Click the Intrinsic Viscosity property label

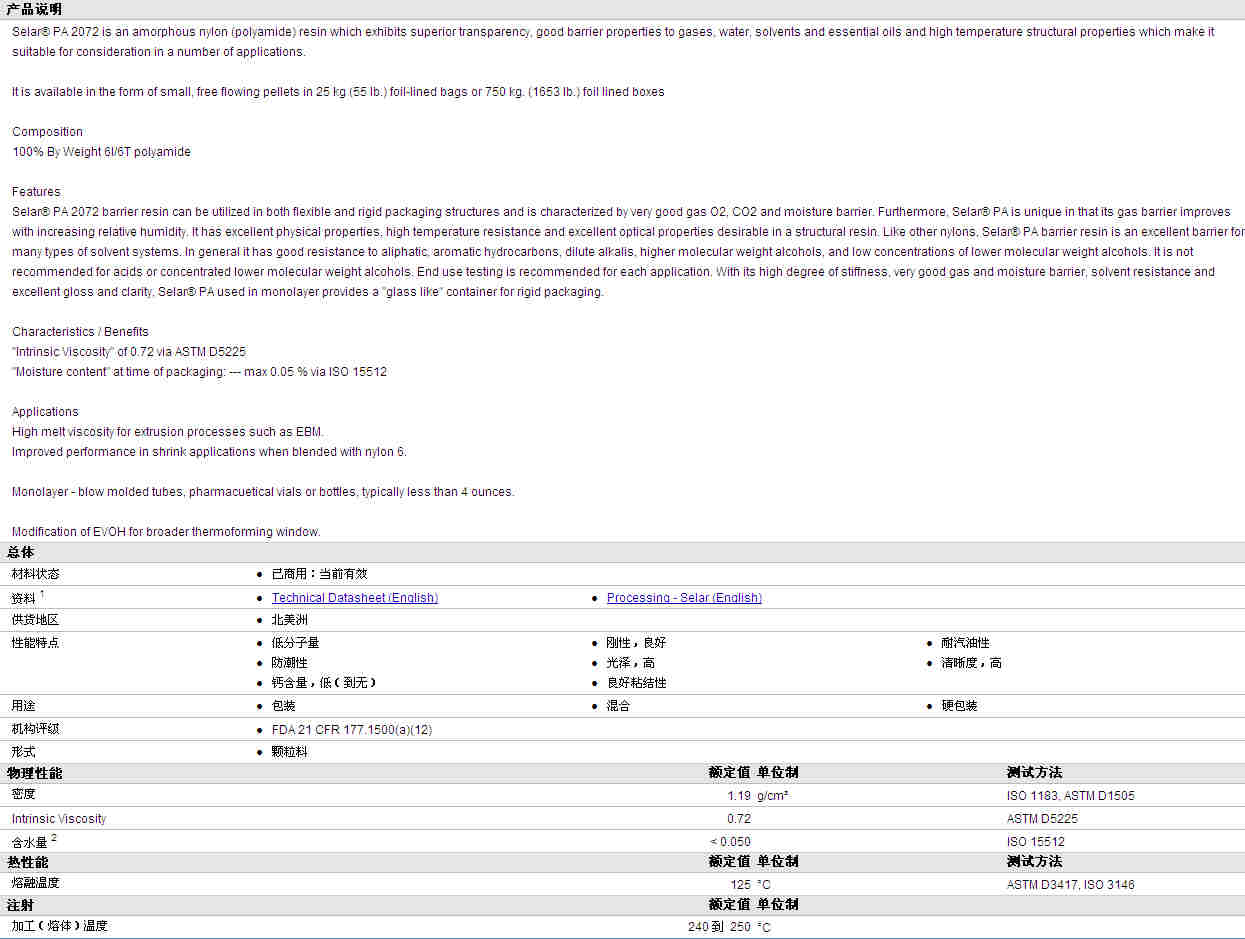click(x=59, y=819)
